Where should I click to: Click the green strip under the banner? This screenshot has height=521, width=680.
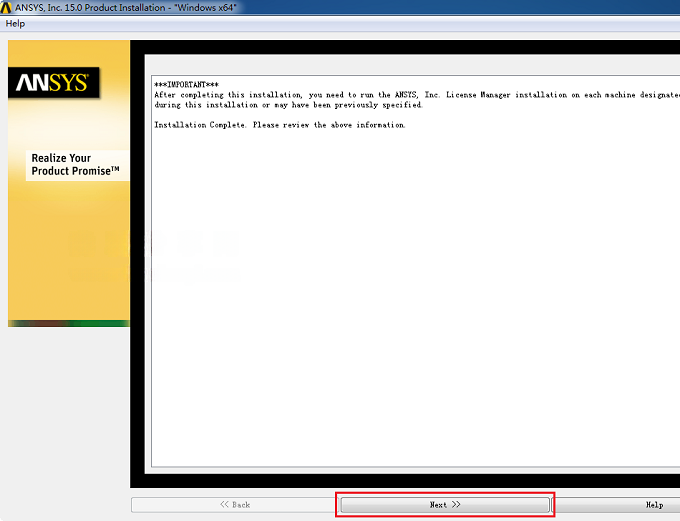(69, 323)
